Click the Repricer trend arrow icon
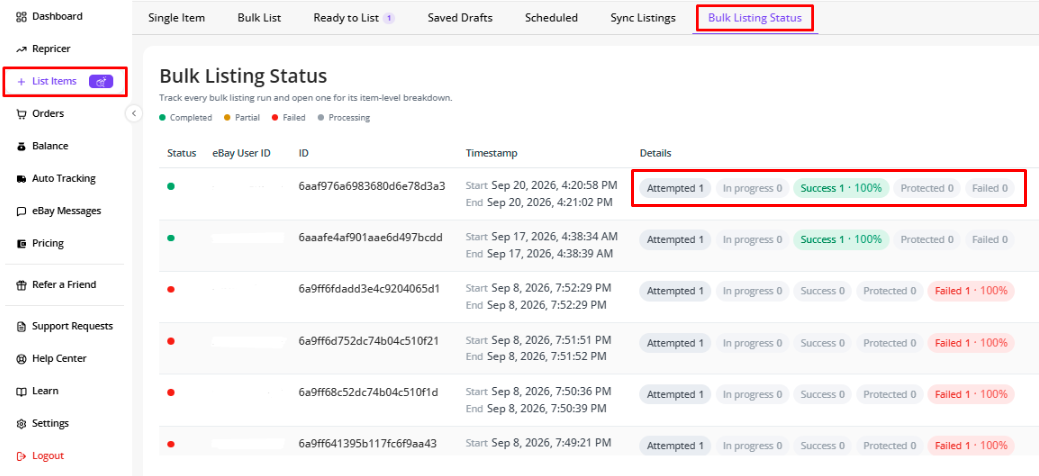The width and height of the screenshot is (1039, 476). click(21, 49)
